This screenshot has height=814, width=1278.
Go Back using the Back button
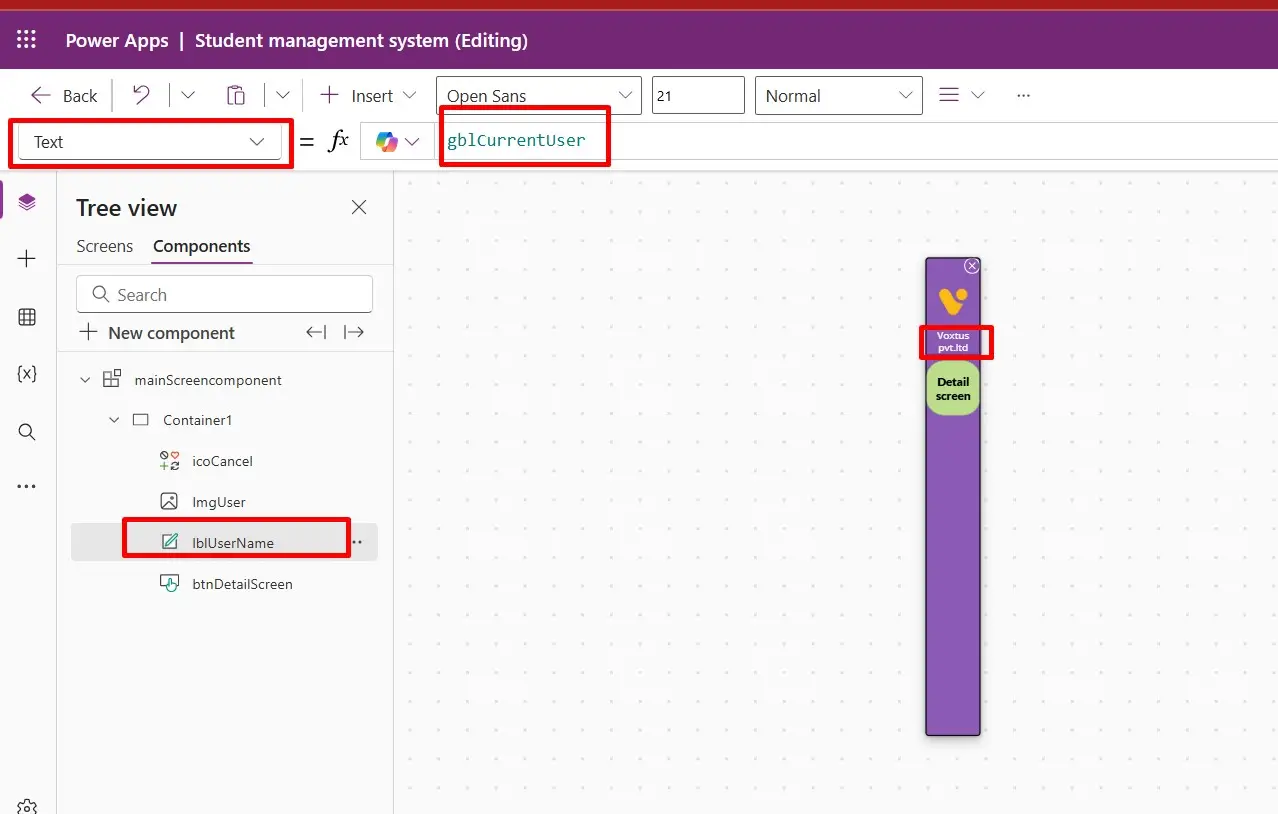[x=64, y=95]
